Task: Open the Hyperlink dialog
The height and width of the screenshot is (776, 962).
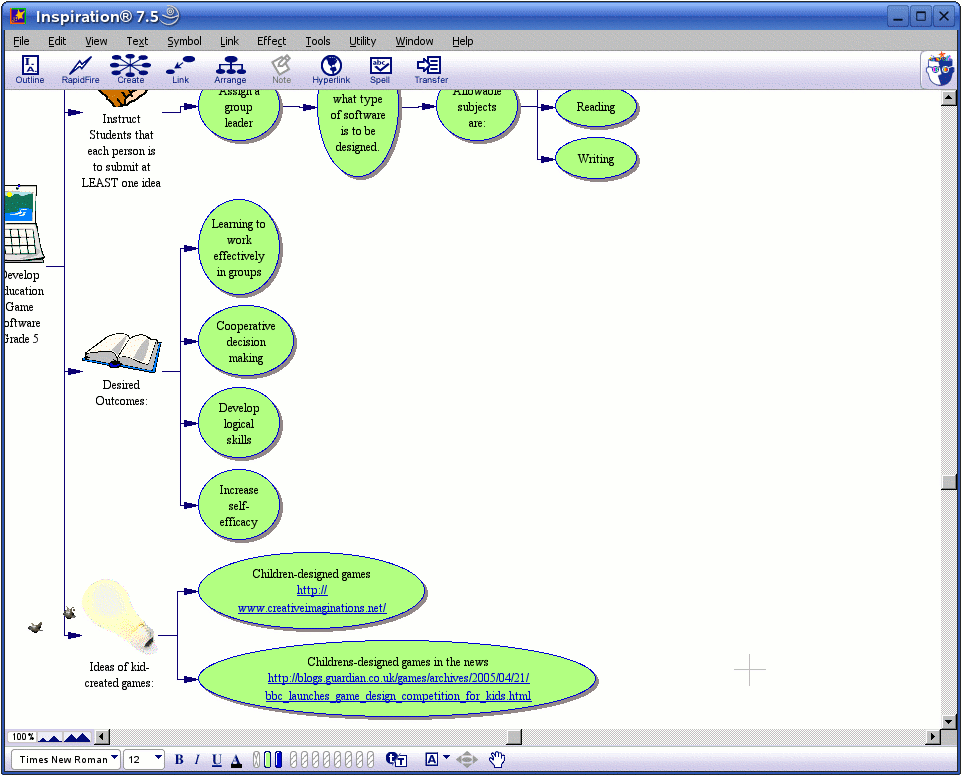Action: pos(331,68)
